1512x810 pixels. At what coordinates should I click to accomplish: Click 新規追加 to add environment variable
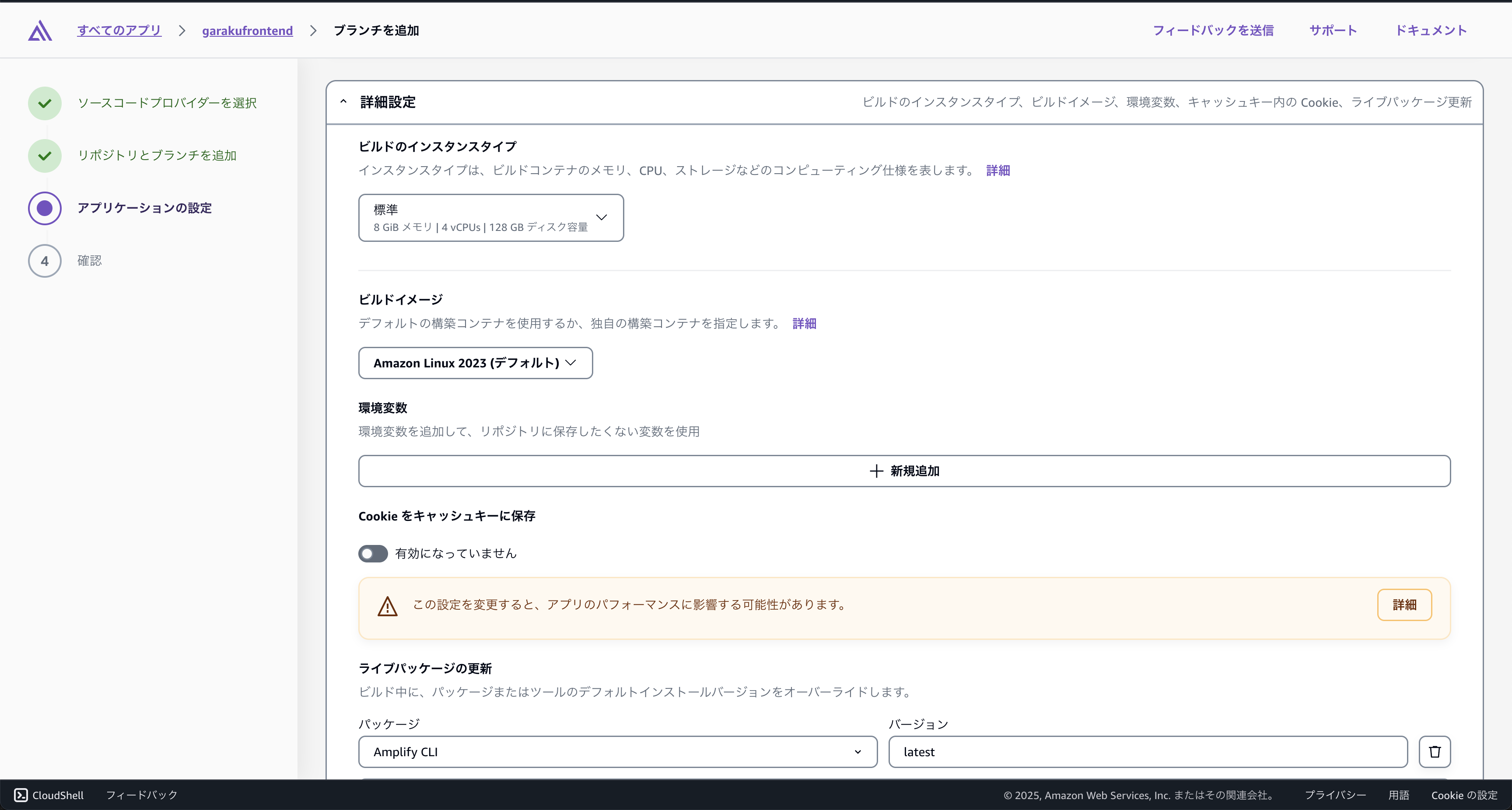[904, 471]
